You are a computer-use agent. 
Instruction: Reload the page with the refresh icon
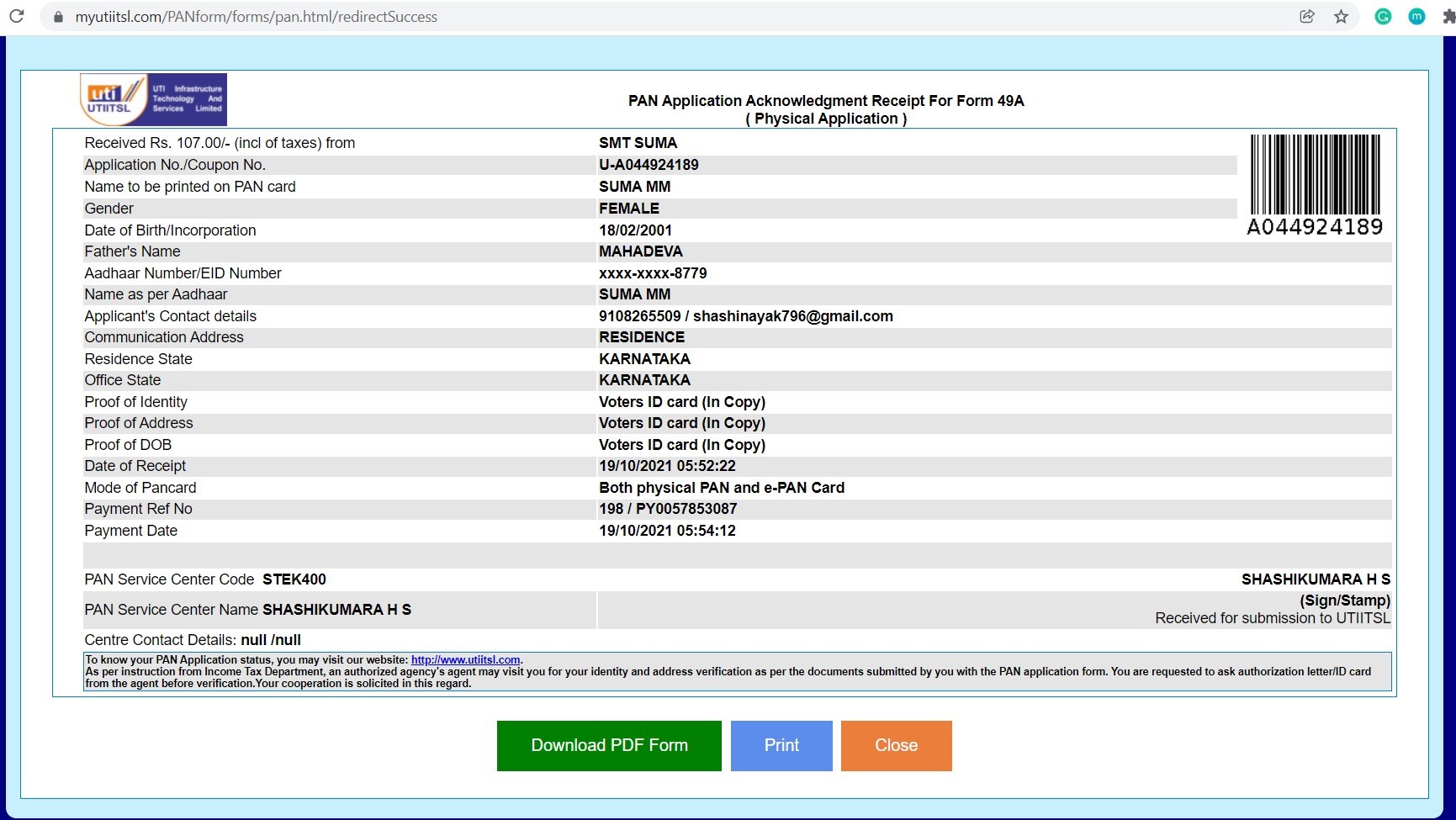[16, 16]
